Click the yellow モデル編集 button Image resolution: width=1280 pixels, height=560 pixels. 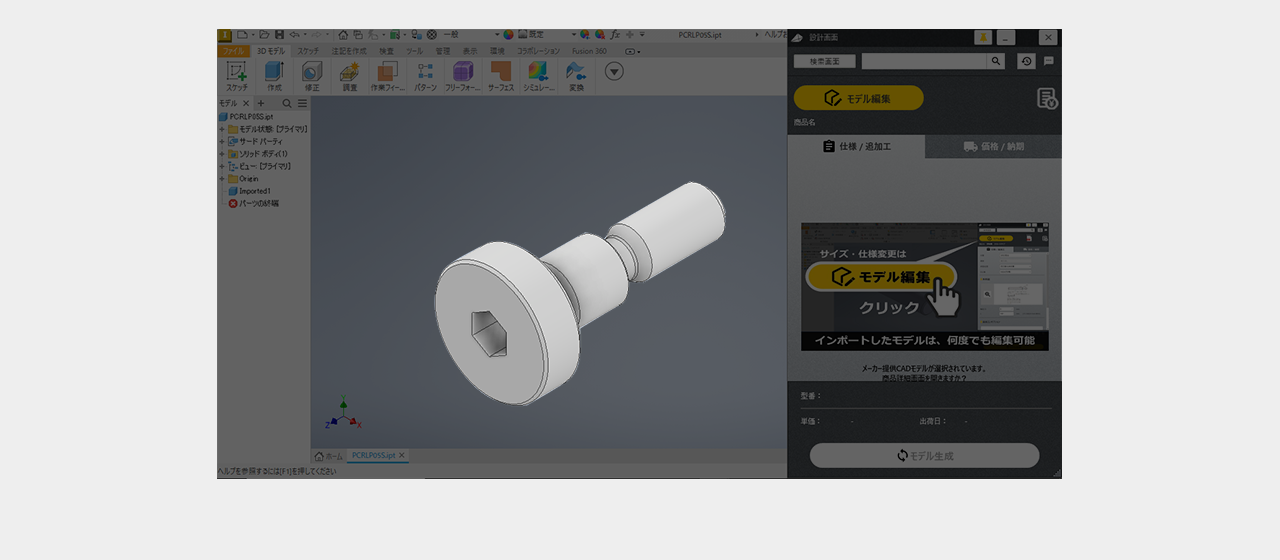point(858,98)
